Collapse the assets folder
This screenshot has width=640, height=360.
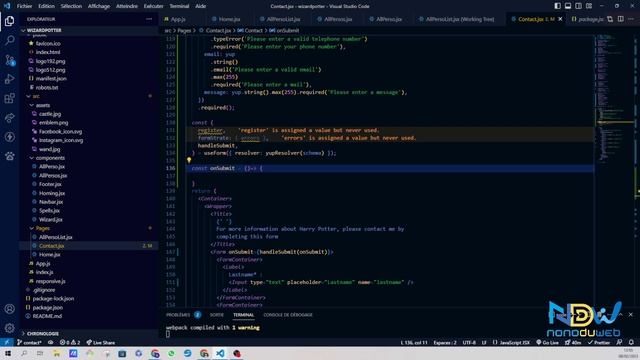click(x=32, y=105)
